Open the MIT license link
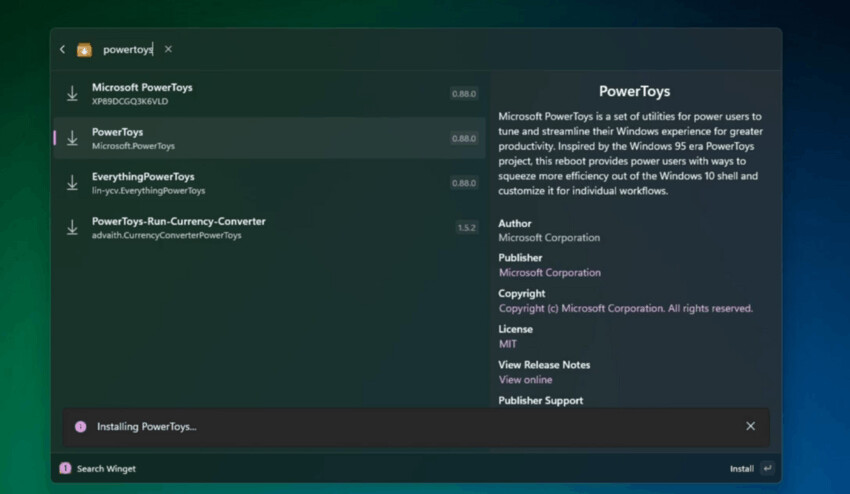Image resolution: width=850 pixels, height=494 pixels. (508, 344)
